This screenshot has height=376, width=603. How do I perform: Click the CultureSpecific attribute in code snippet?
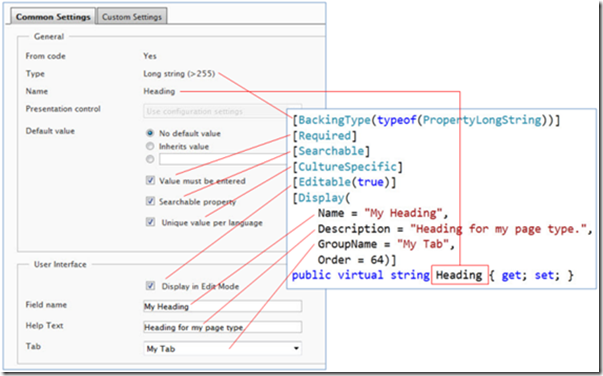(347, 167)
